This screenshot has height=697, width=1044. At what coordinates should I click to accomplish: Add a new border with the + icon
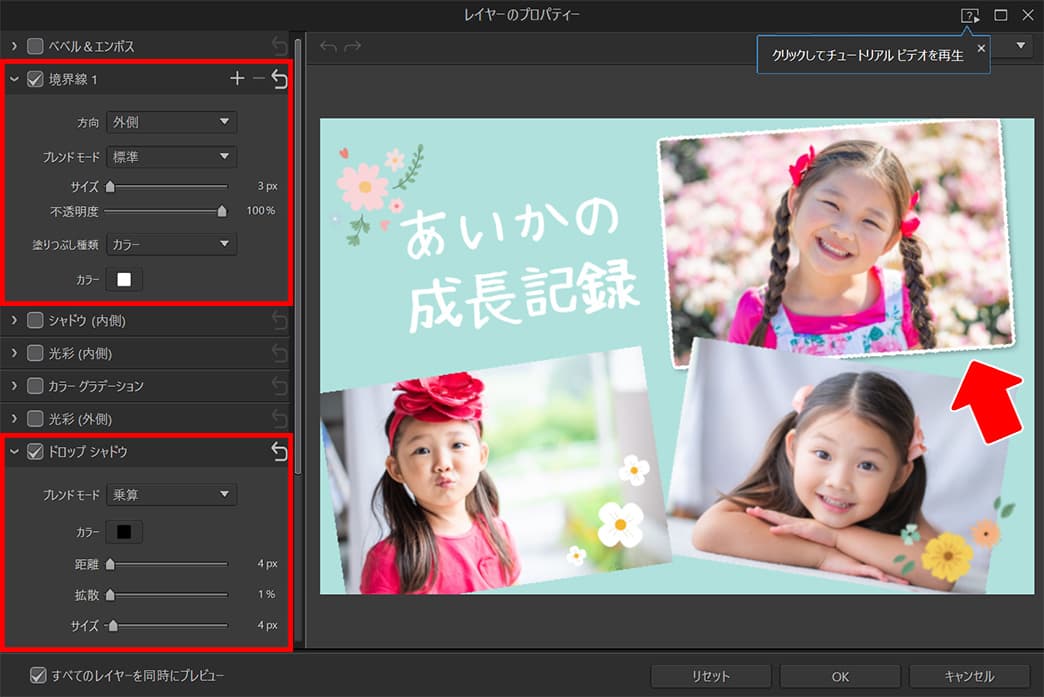(237, 79)
